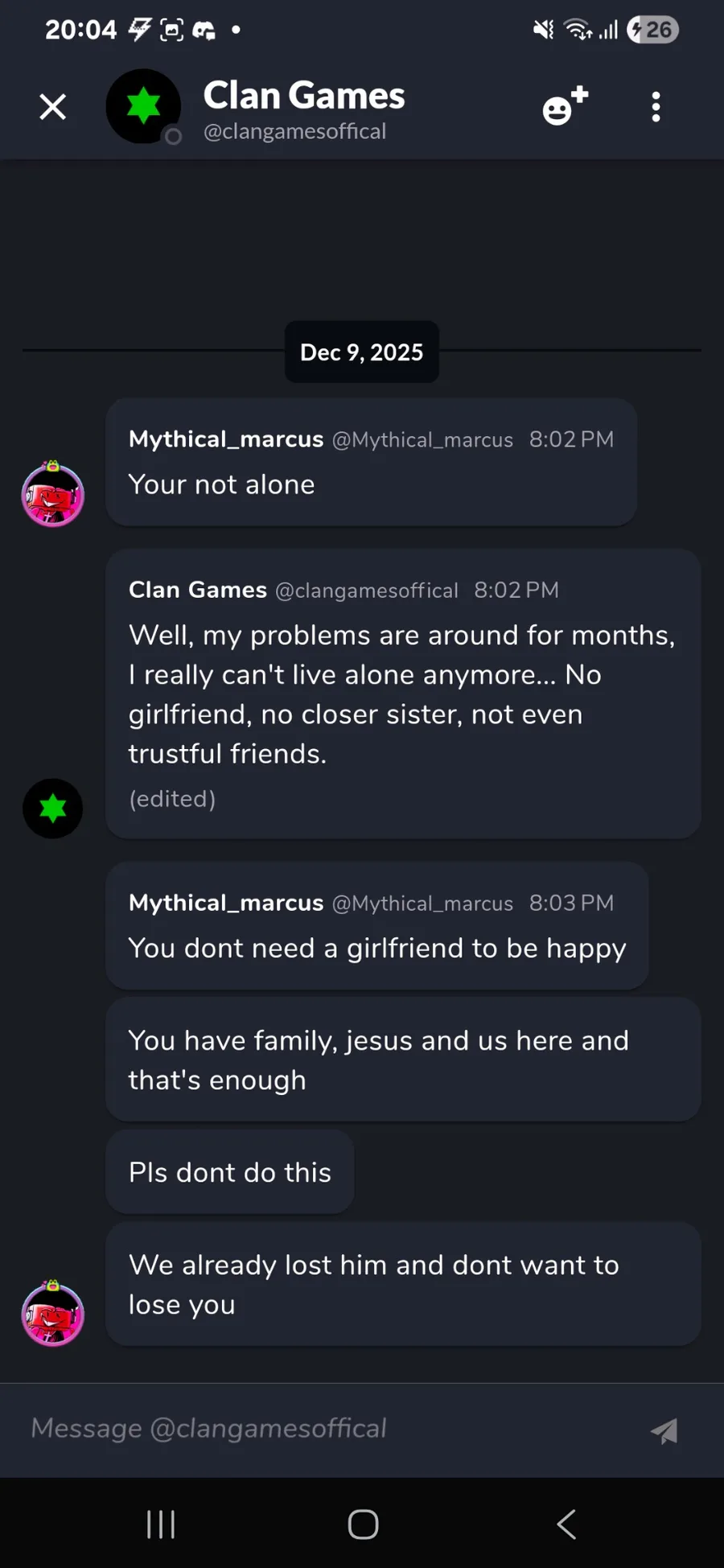
Task: Tap the Clan Games title in header
Action: [x=304, y=96]
